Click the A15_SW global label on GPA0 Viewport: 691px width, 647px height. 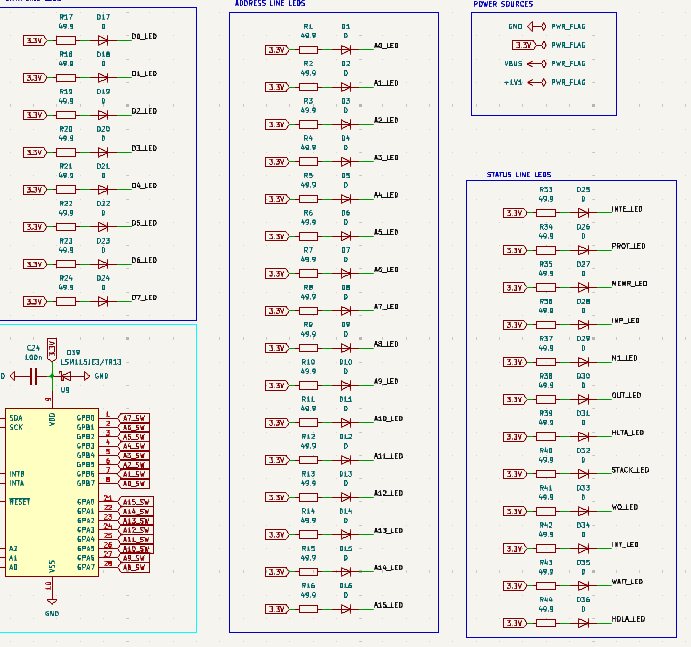click(136, 502)
